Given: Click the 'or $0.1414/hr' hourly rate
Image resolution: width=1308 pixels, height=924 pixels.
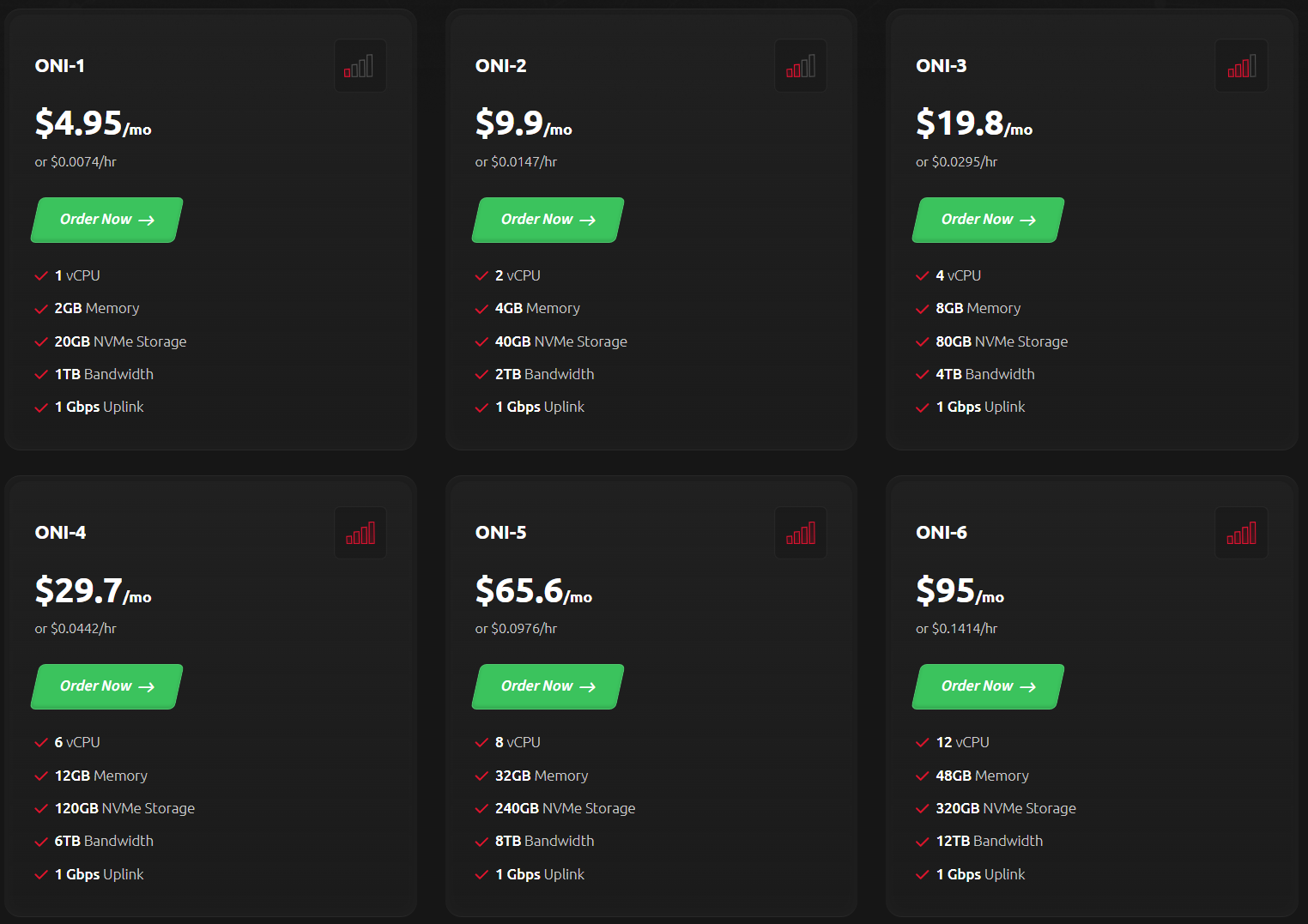Looking at the screenshot, I should click(956, 629).
